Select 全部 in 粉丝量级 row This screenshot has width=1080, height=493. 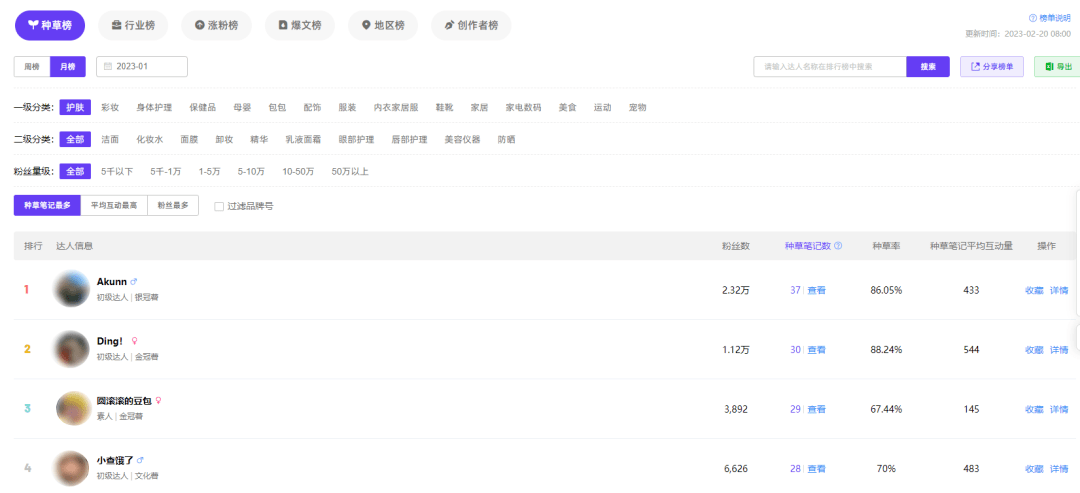(75, 171)
